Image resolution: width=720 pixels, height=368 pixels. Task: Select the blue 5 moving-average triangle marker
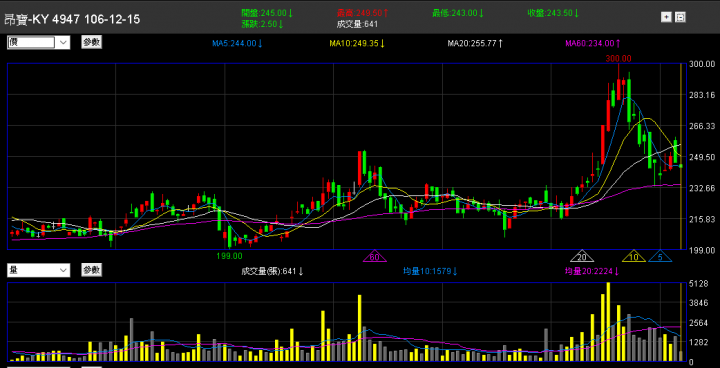[x=660, y=257]
